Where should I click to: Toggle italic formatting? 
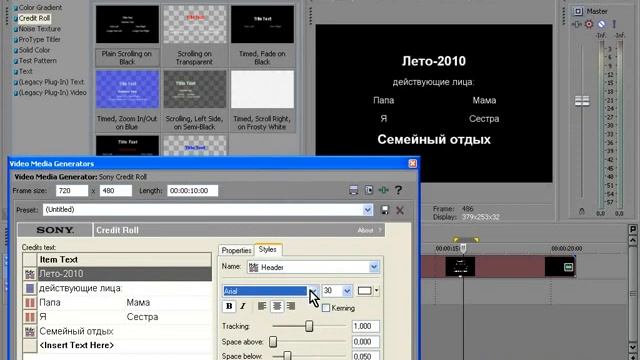click(x=243, y=306)
